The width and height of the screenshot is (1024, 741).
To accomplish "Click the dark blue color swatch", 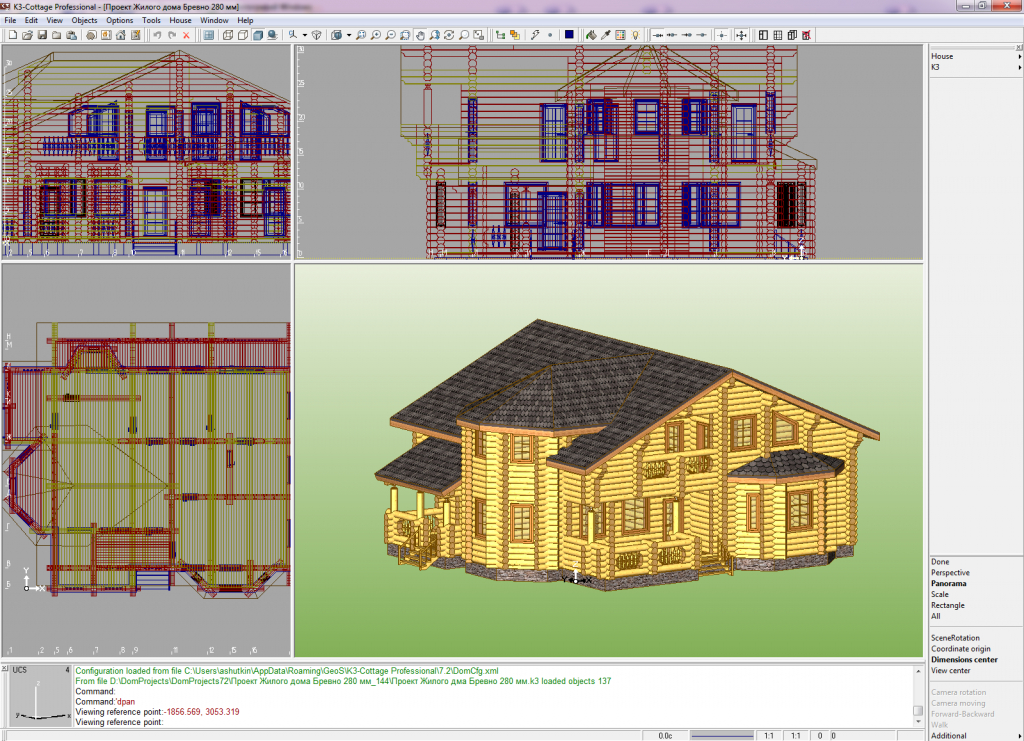I will pyautogui.click(x=569, y=35).
